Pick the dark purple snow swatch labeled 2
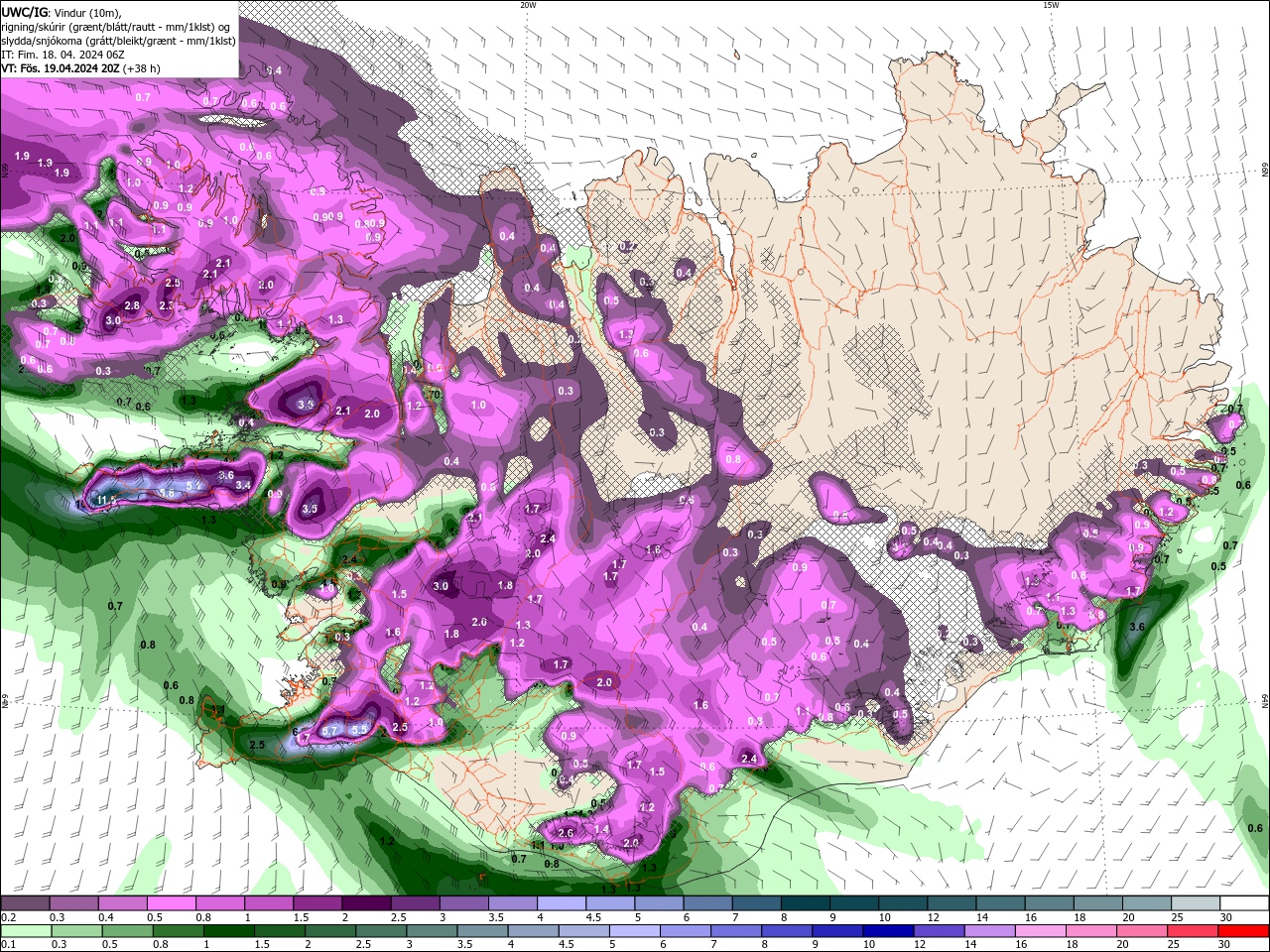Screen dimensions: 1270x952 (x=365, y=902)
